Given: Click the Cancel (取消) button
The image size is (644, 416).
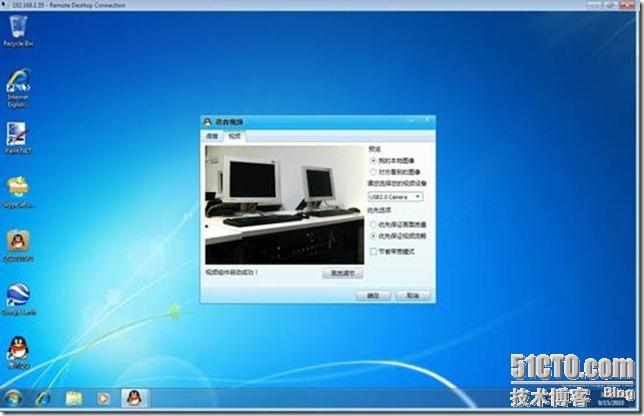Looking at the screenshot, I should point(413,296).
